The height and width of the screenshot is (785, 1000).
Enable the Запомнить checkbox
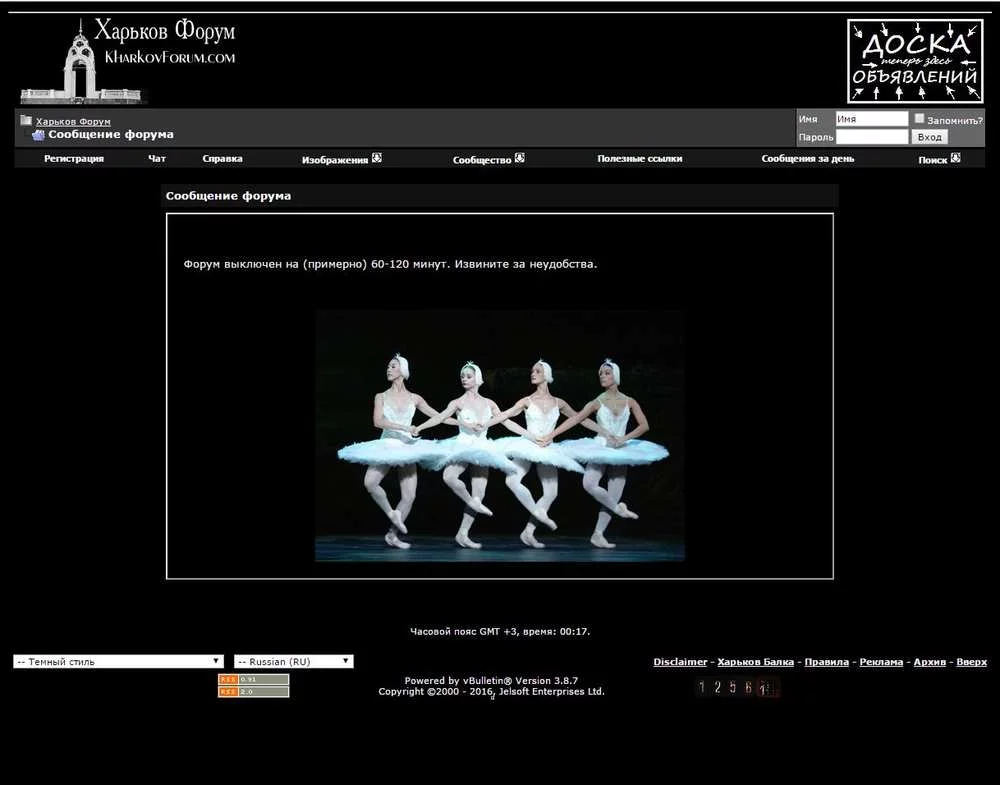click(920, 119)
